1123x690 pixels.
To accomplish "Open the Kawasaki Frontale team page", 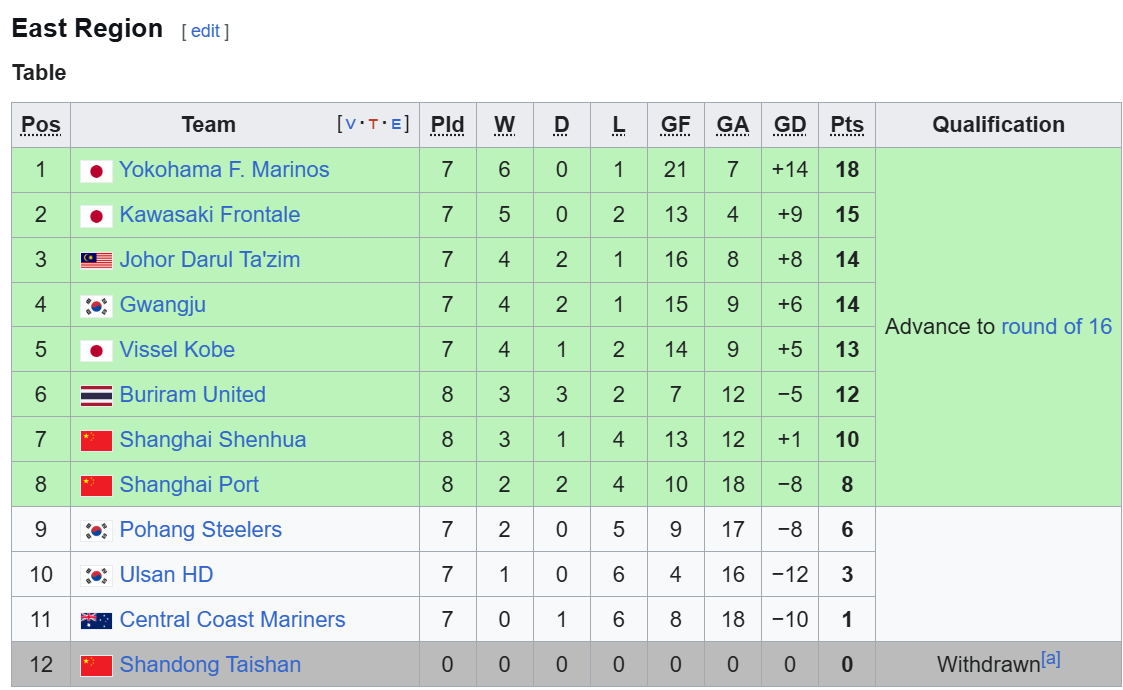I will coord(210,214).
